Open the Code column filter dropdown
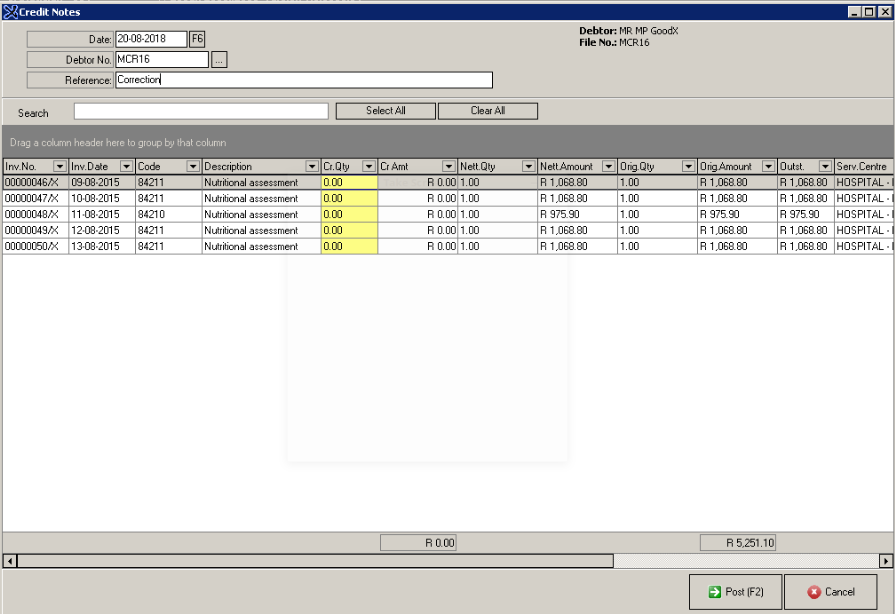 click(193, 166)
